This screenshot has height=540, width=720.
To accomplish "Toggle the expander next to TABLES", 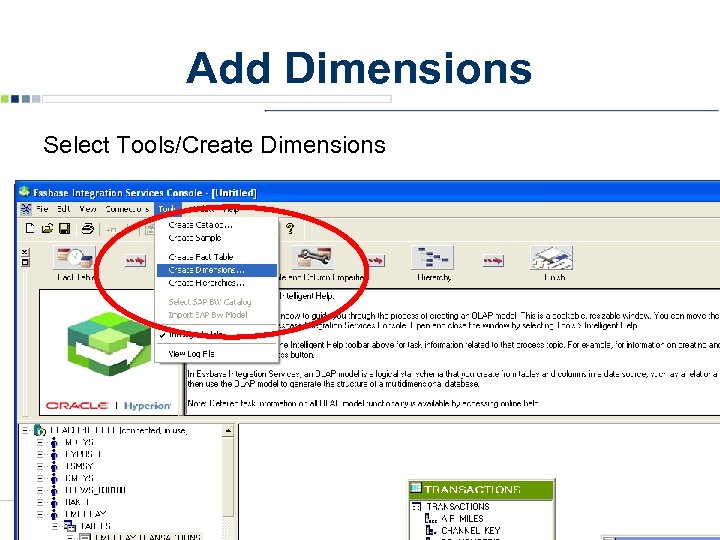I will tap(55, 526).
